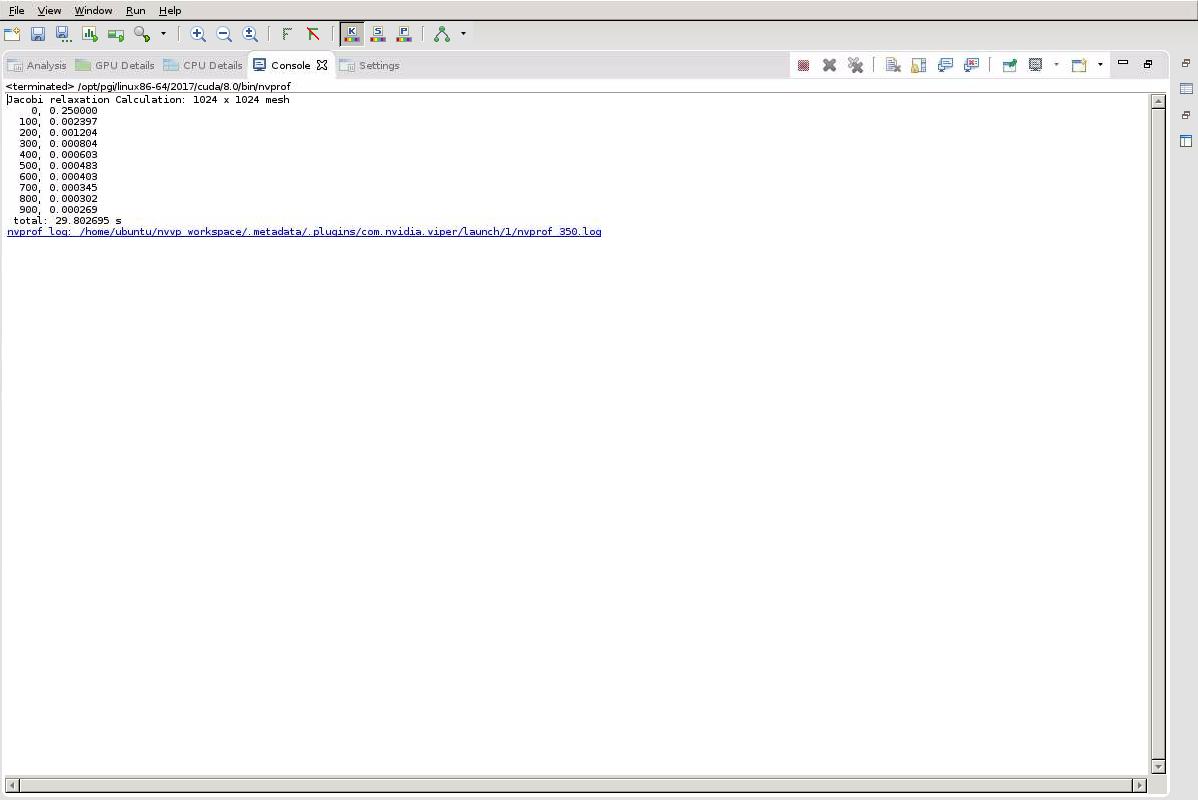The height and width of the screenshot is (800, 1198).
Task: Open dropdown arrow beside the green tree icon
Action: tap(463, 34)
